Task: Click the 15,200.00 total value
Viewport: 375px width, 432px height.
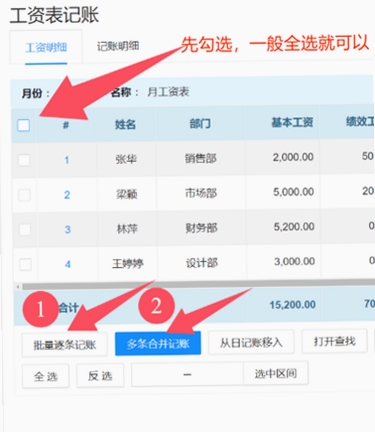Action: point(293,304)
